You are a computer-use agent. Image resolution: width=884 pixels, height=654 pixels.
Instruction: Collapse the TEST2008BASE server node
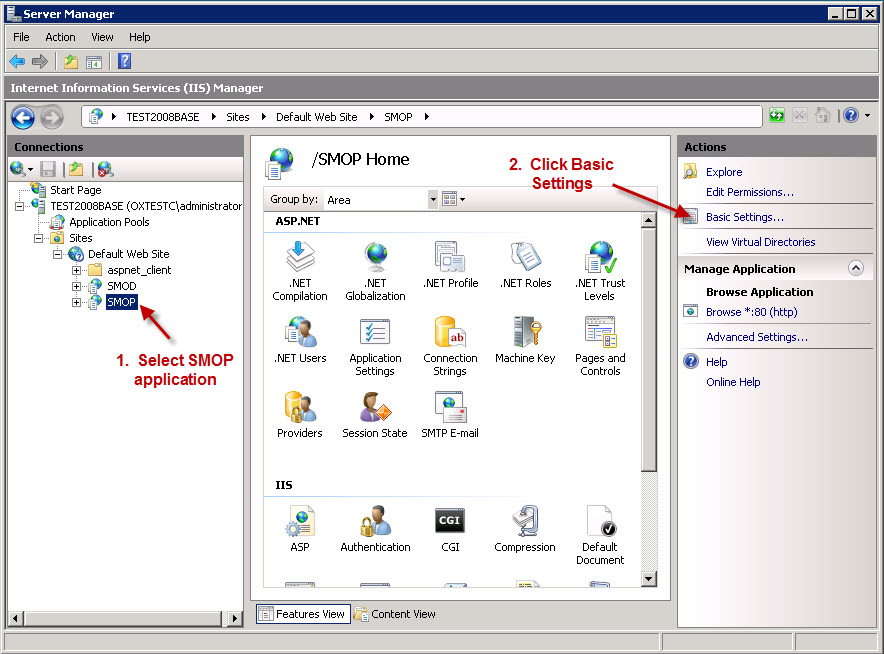click(x=19, y=206)
